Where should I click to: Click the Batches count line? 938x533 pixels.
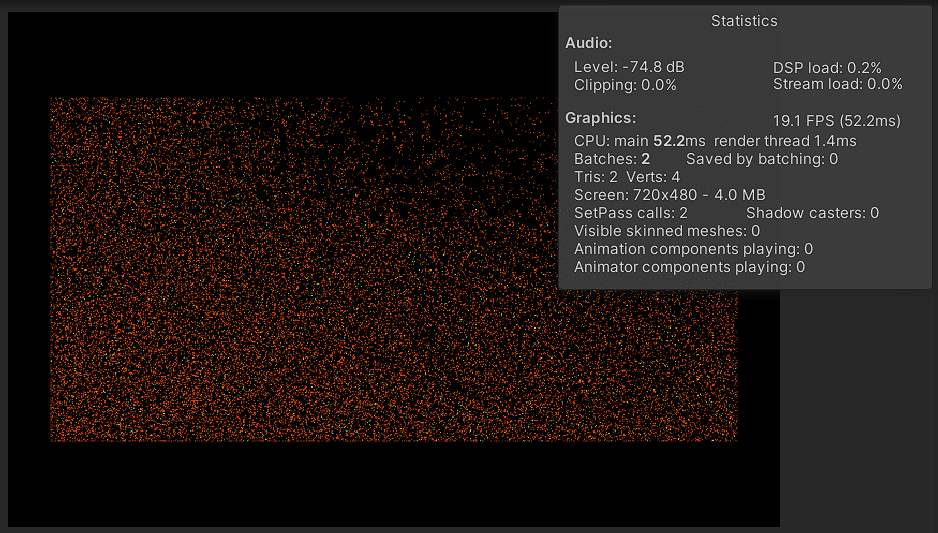(612, 159)
